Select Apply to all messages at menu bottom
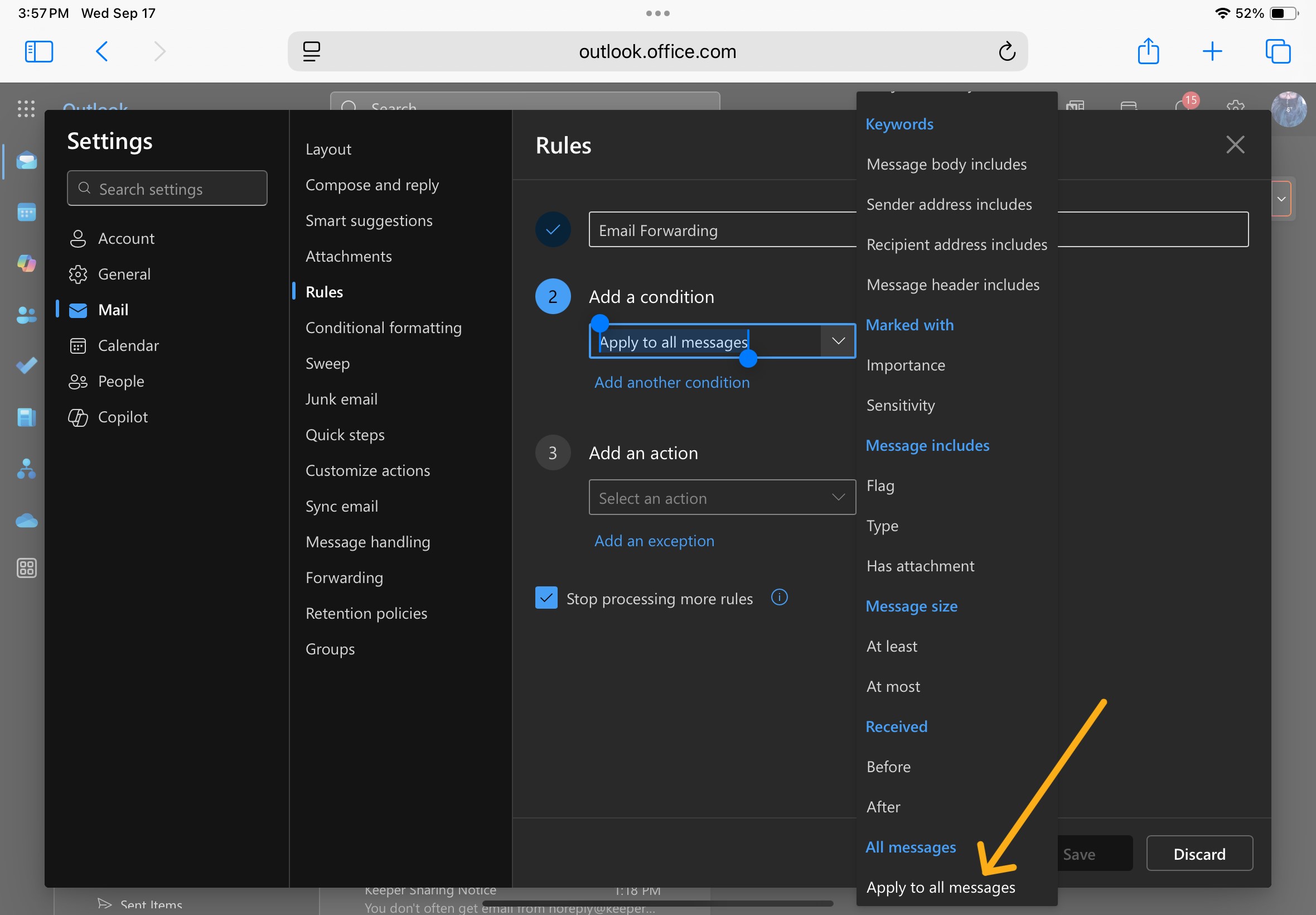1316x915 pixels. [940, 887]
